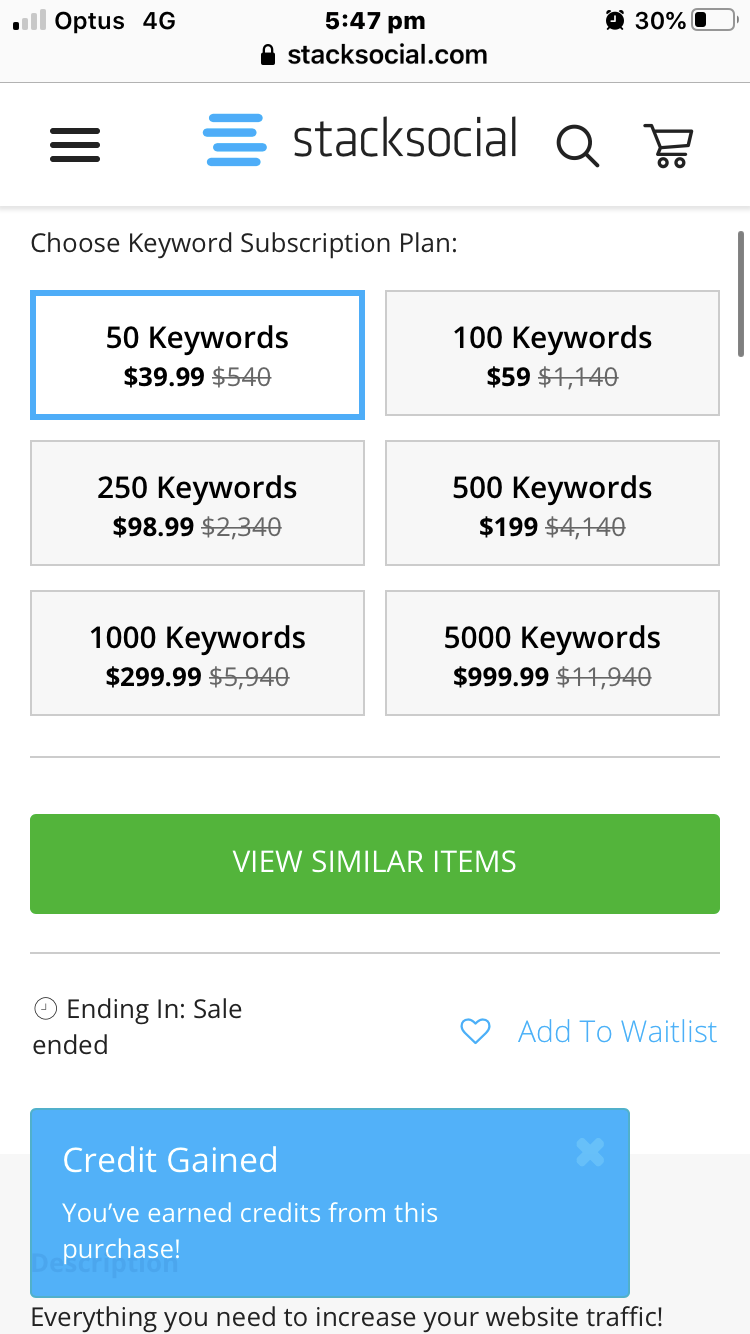Tap the Credit Gained notification banner
Screen dimensions: 750x1334
(x=330, y=1203)
